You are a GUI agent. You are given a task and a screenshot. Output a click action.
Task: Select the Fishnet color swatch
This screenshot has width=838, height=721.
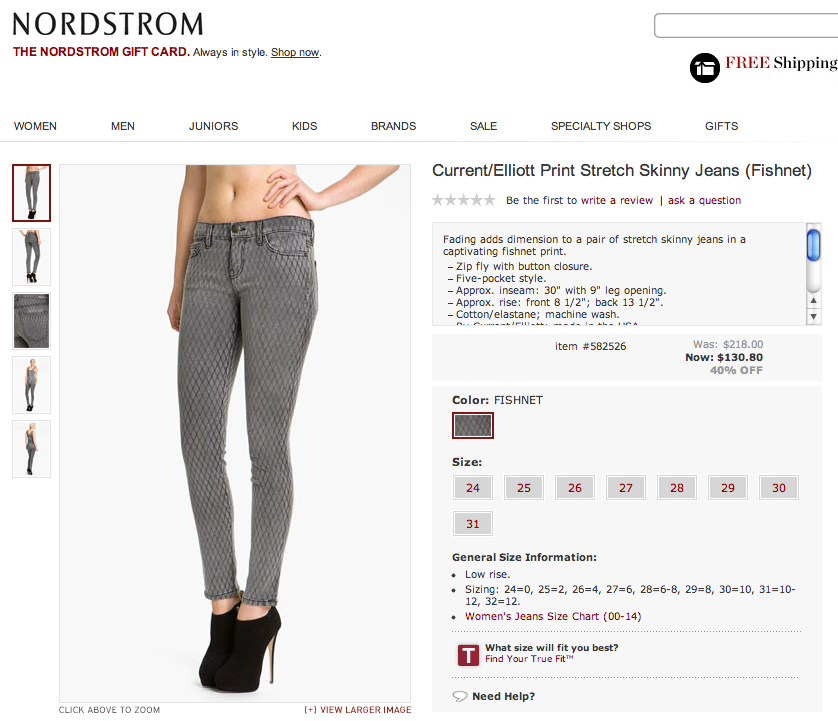point(473,425)
